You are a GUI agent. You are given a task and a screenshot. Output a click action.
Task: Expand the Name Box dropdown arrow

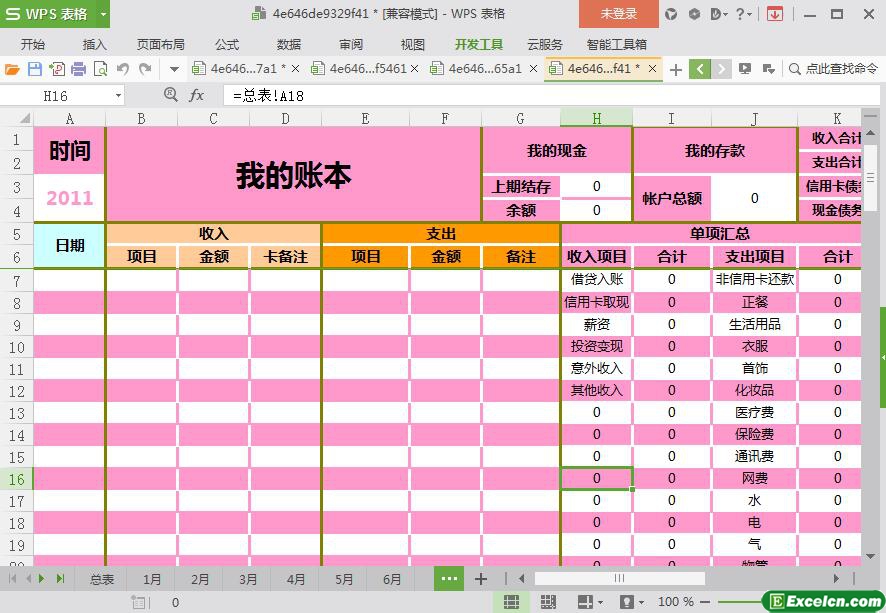(x=118, y=96)
